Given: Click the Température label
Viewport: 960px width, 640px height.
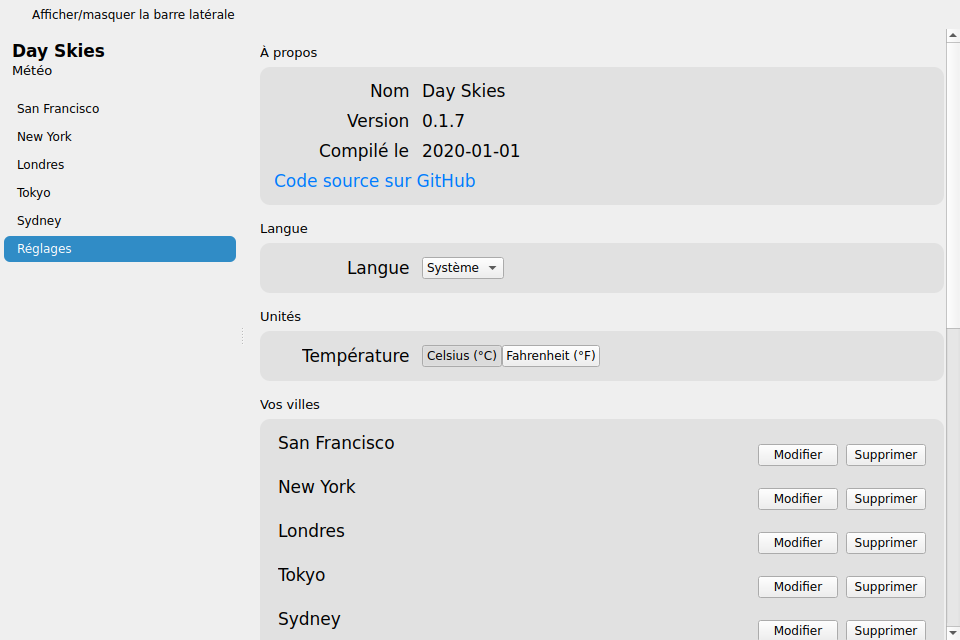Looking at the screenshot, I should [355, 356].
